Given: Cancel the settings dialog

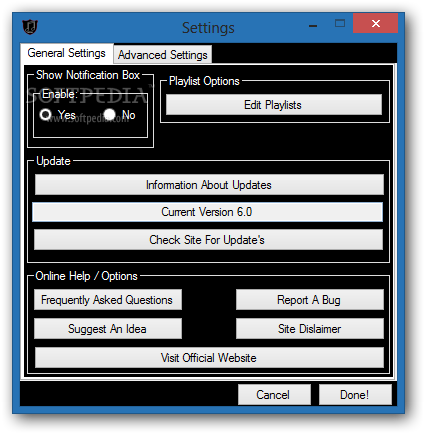Looking at the screenshot, I should click(x=274, y=395).
